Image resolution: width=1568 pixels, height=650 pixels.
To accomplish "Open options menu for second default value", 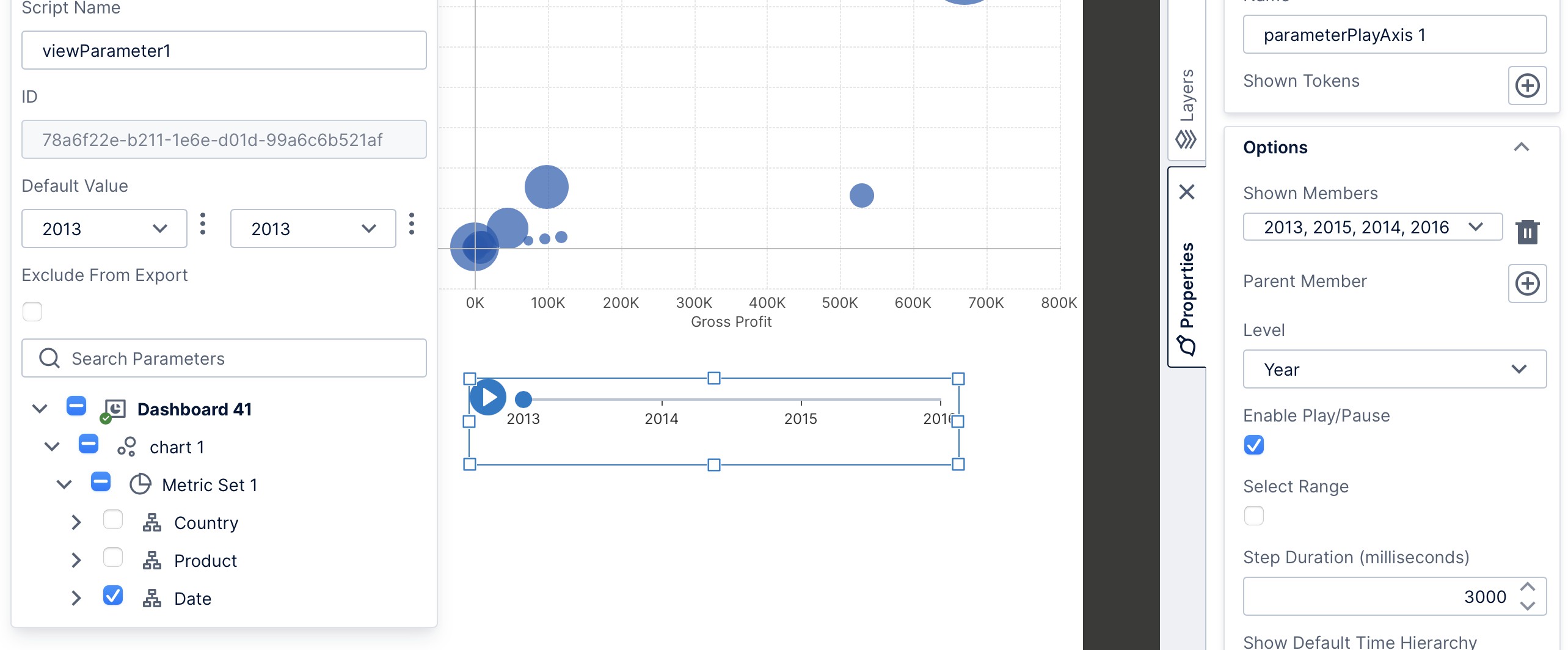I will point(412,224).
